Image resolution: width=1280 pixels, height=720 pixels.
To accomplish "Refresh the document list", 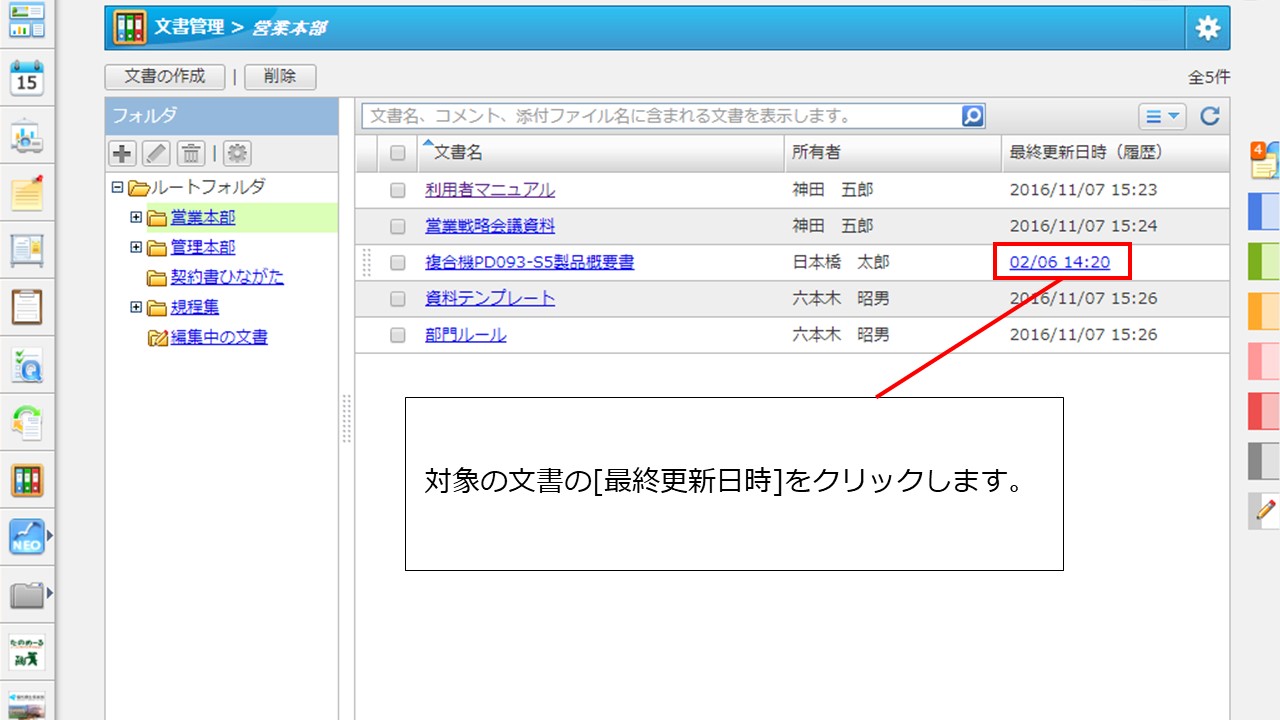I will tap(1210, 116).
